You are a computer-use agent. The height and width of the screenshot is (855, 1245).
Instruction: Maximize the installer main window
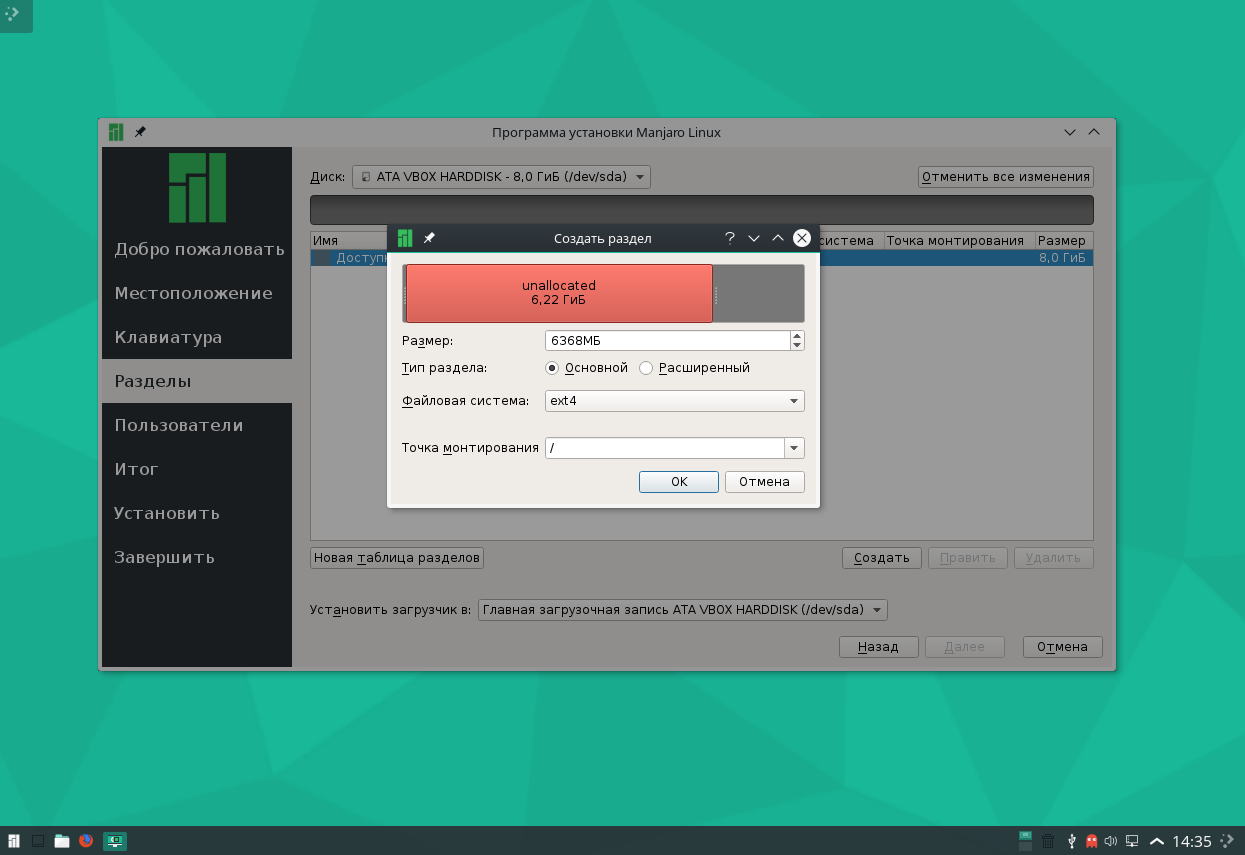coord(1094,132)
